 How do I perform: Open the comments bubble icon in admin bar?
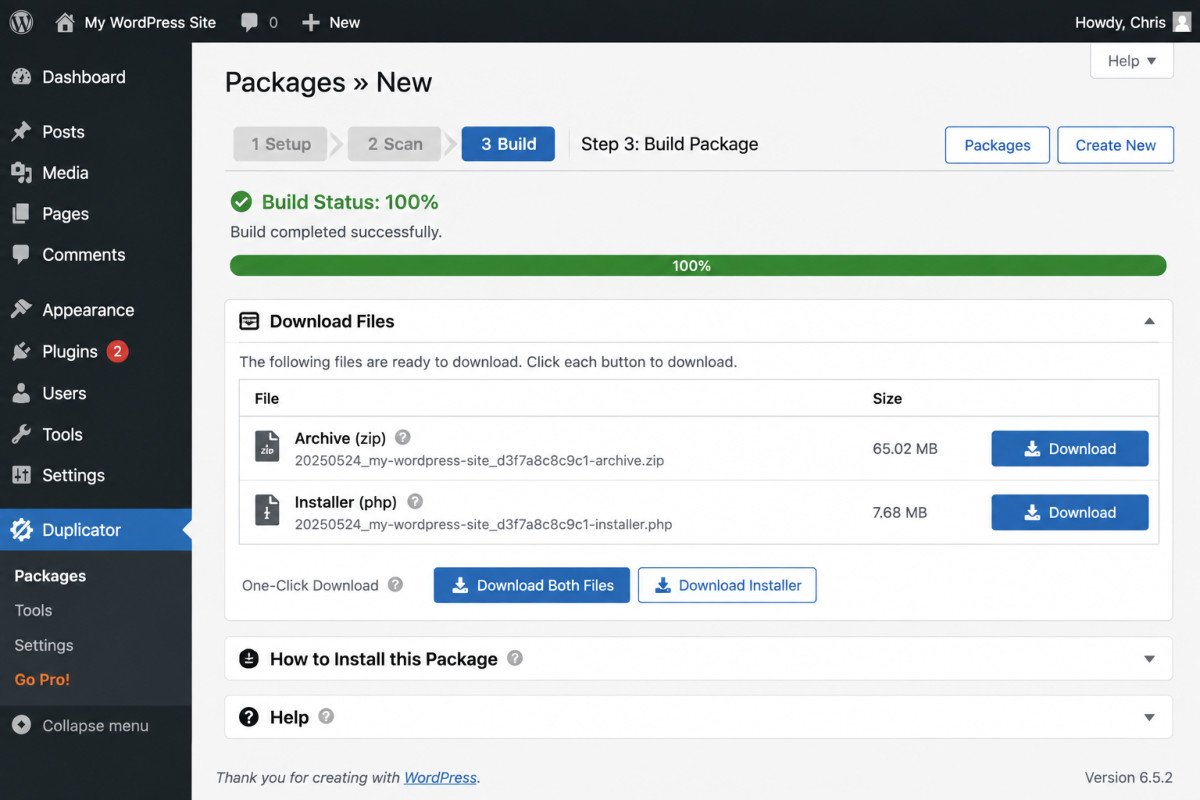(x=250, y=22)
